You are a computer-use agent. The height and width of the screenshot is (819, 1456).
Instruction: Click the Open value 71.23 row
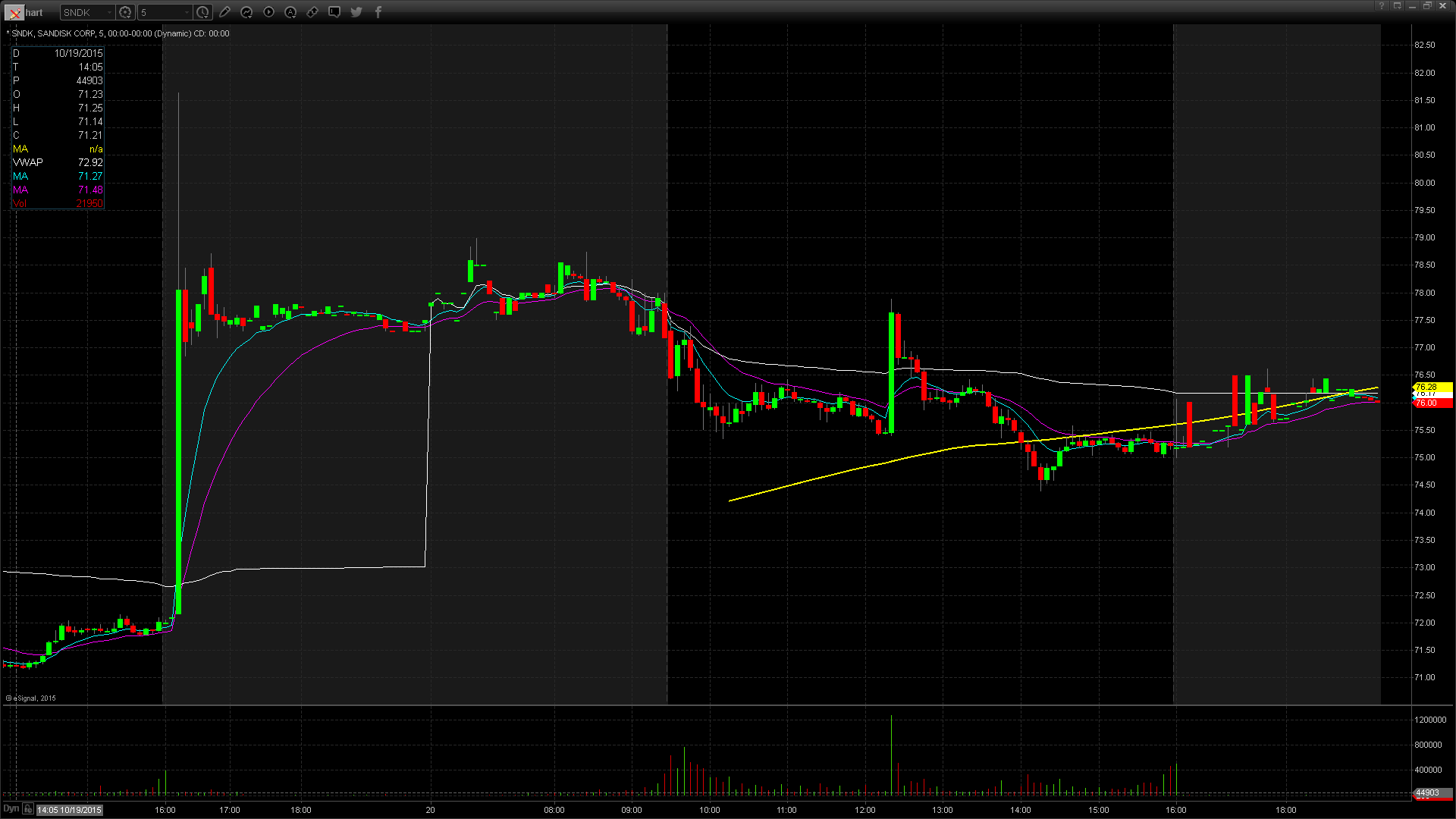click(58, 94)
